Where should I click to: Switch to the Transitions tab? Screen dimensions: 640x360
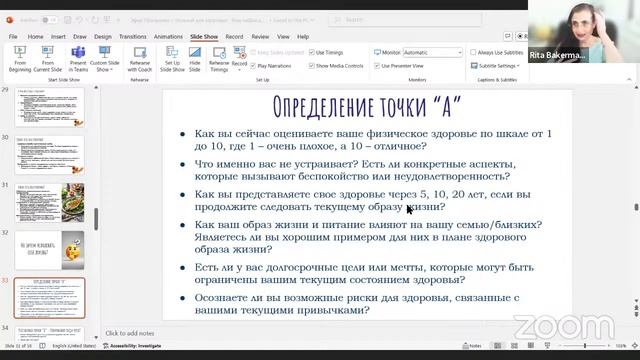pos(133,36)
